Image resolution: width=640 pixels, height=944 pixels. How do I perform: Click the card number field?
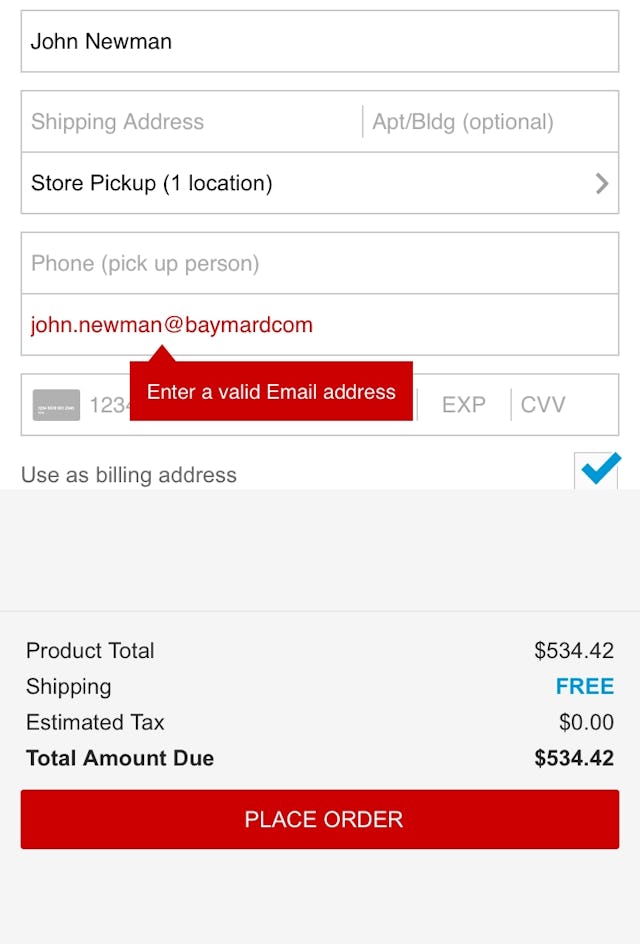coord(108,405)
